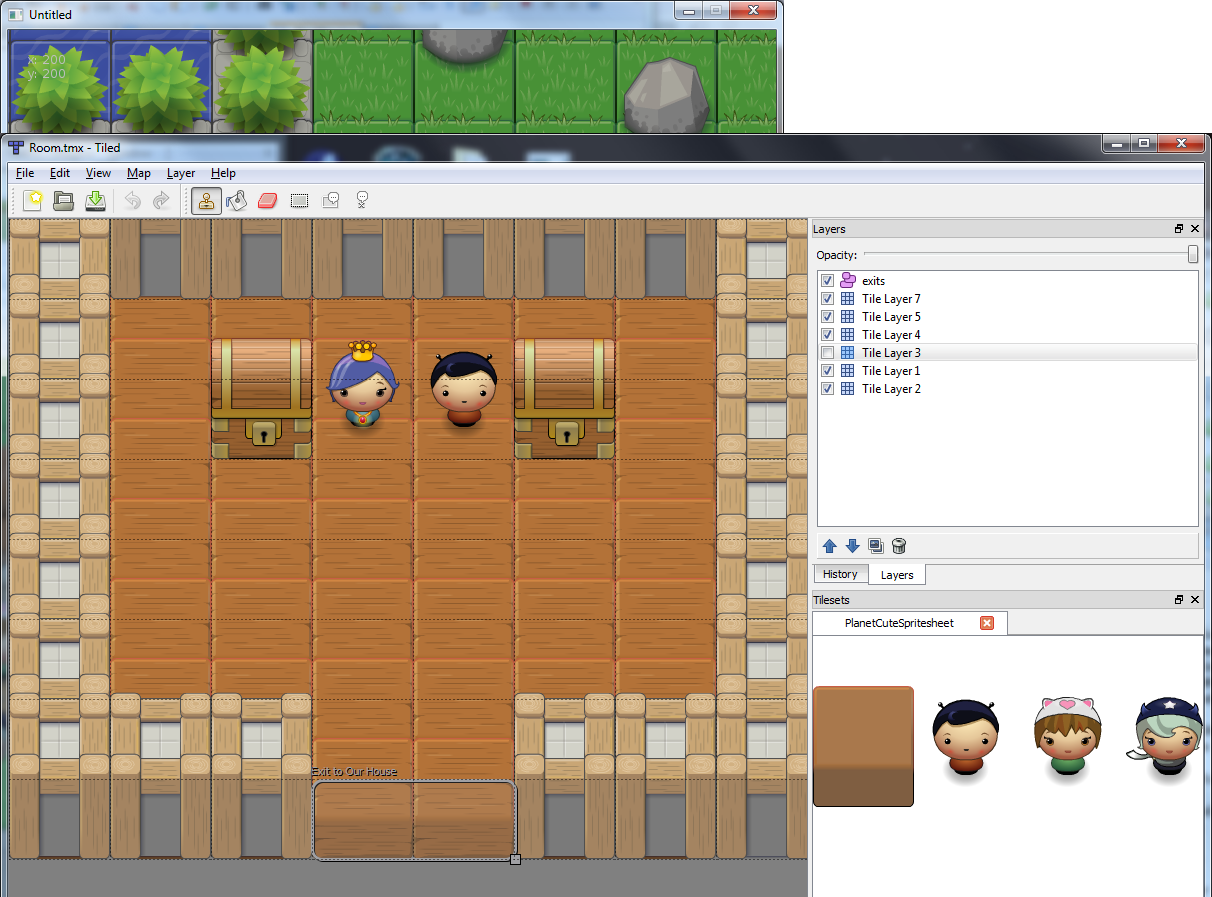Viewport: 1212px width, 897px height.
Task: Click the right treasure chest on the map
Action: 565,398
